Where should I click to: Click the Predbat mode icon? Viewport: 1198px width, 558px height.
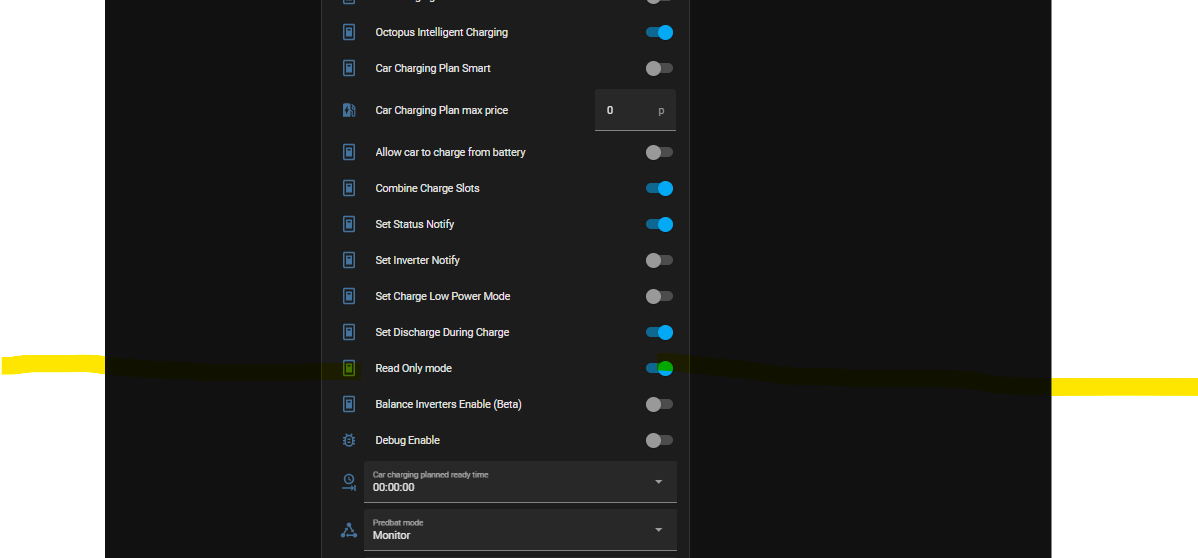(348, 530)
